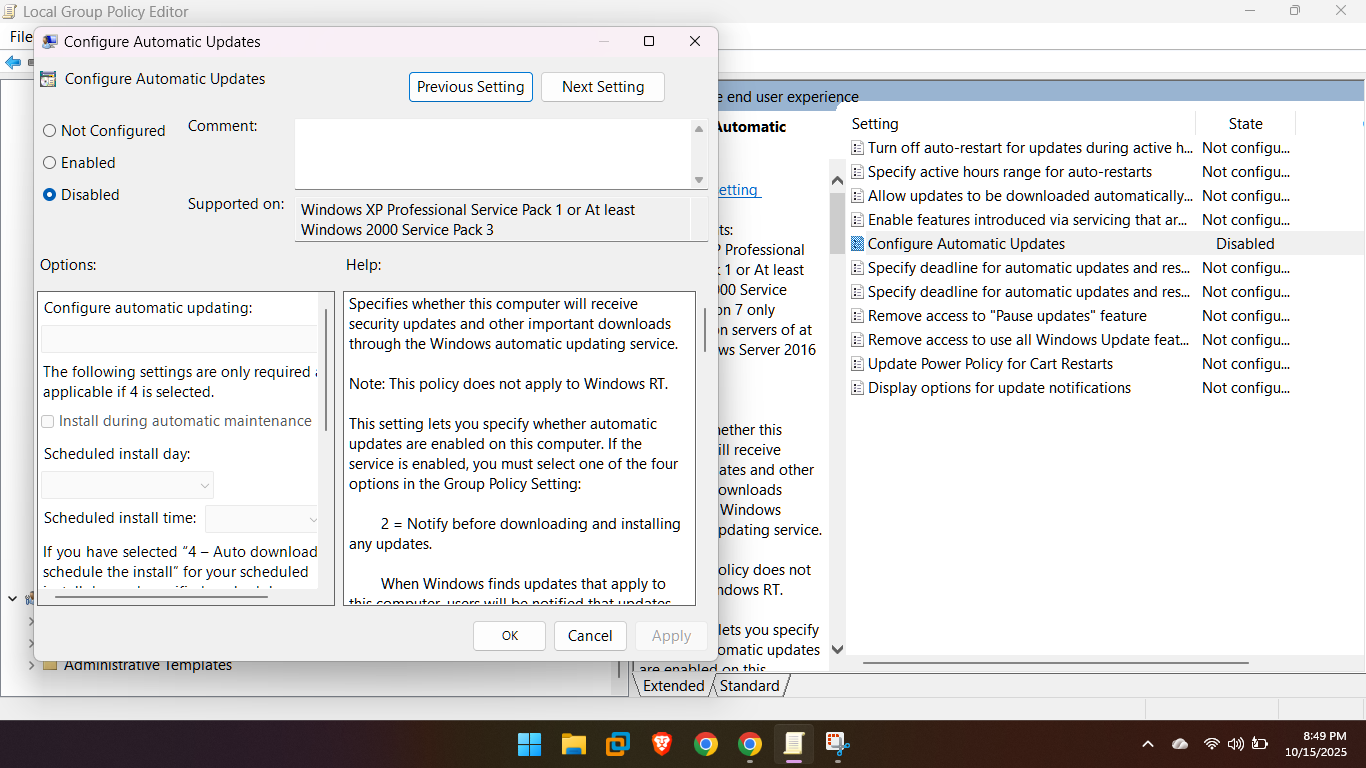Expand the Administrative Templates tree node
Viewport: 1366px width, 768px height.
(31, 665)
